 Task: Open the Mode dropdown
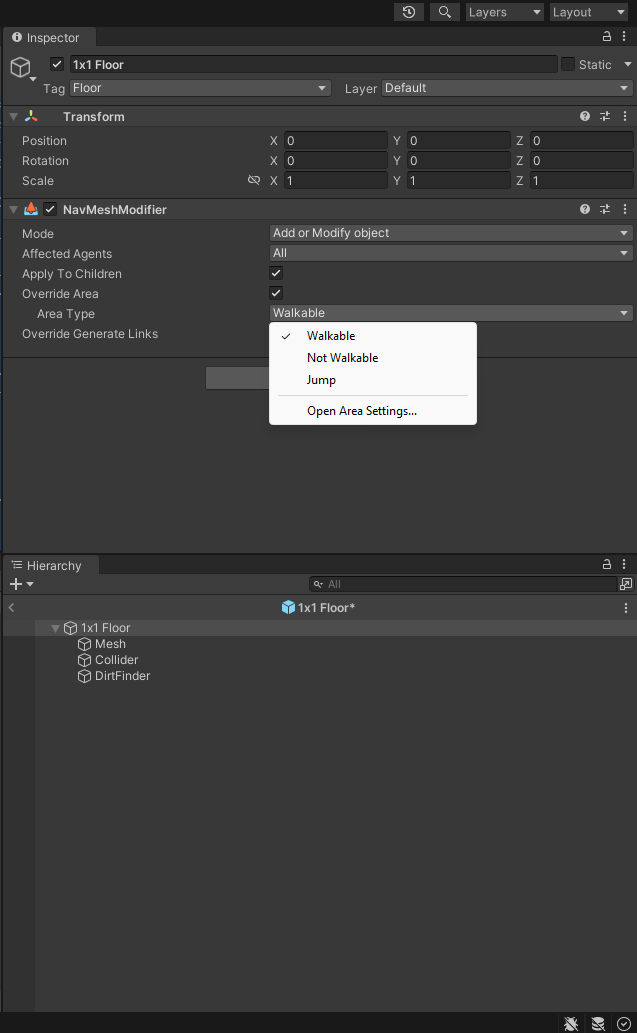pos(451,233)
